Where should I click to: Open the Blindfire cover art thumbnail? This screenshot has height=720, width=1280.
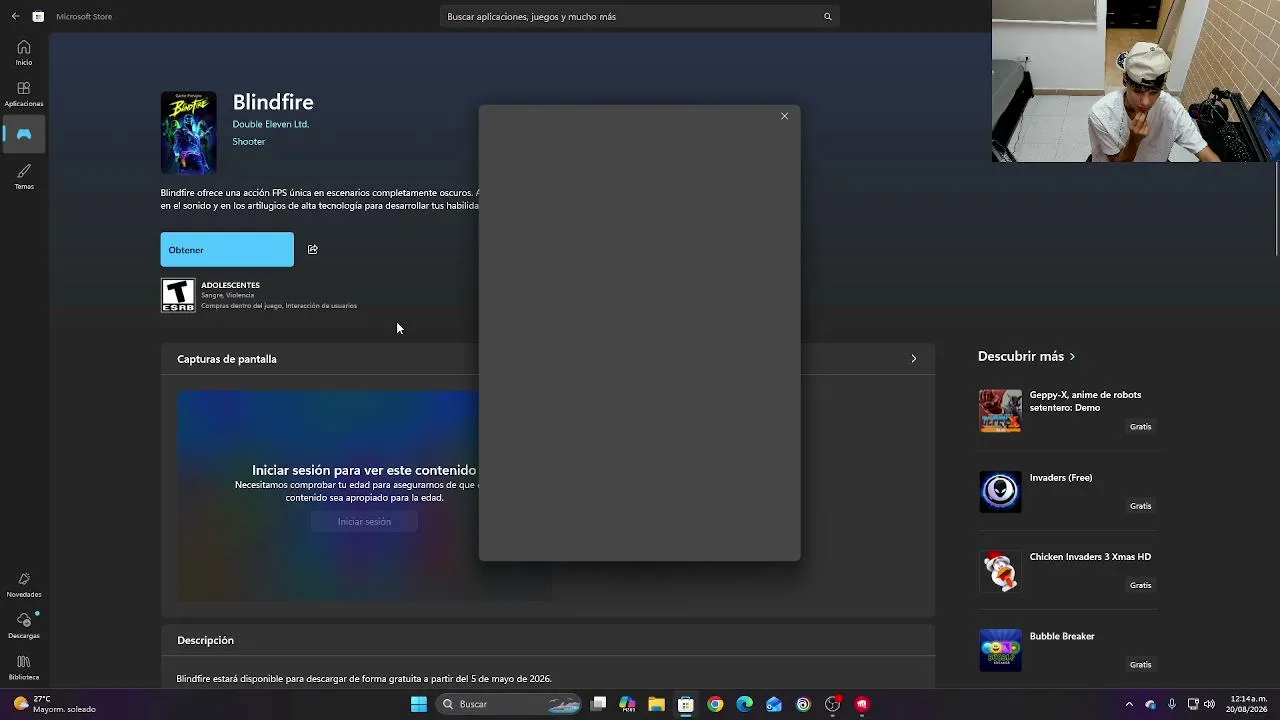(189, 133)
